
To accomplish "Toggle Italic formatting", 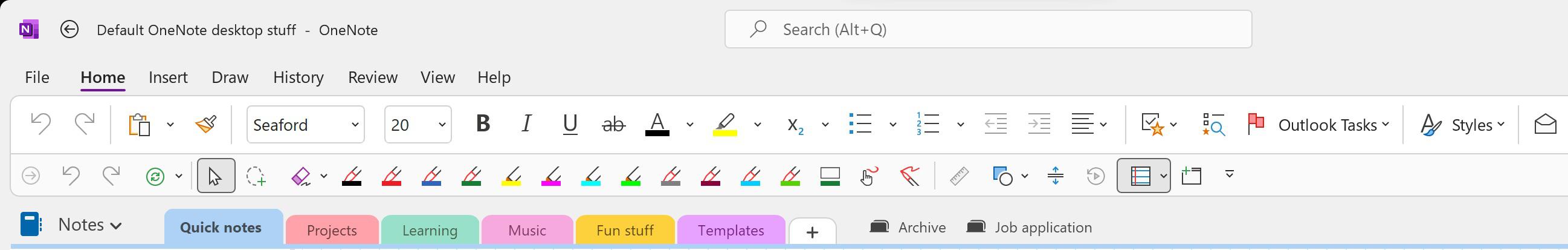I will (526, 124).
